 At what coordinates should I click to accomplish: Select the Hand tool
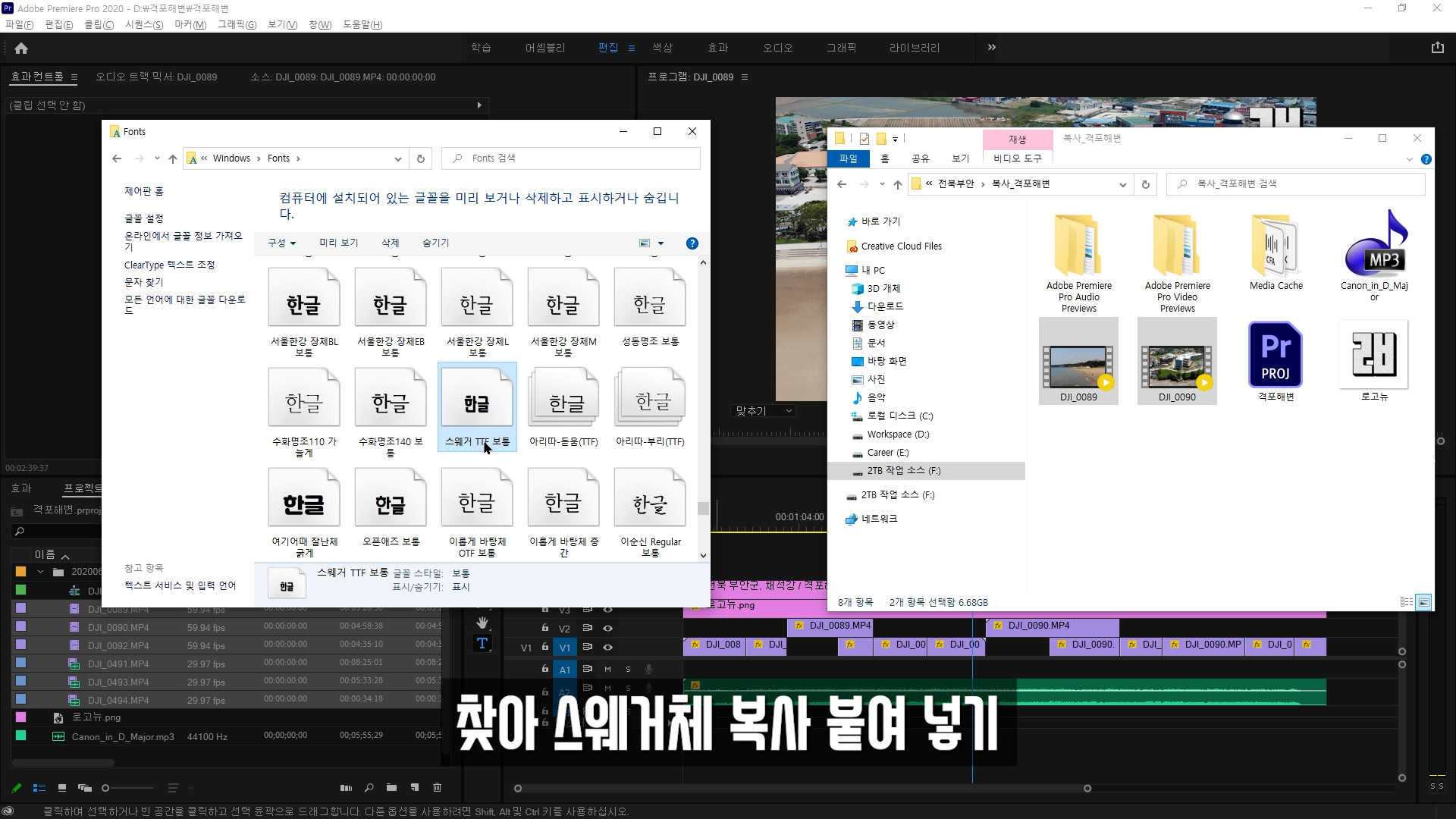pos(482,623)
